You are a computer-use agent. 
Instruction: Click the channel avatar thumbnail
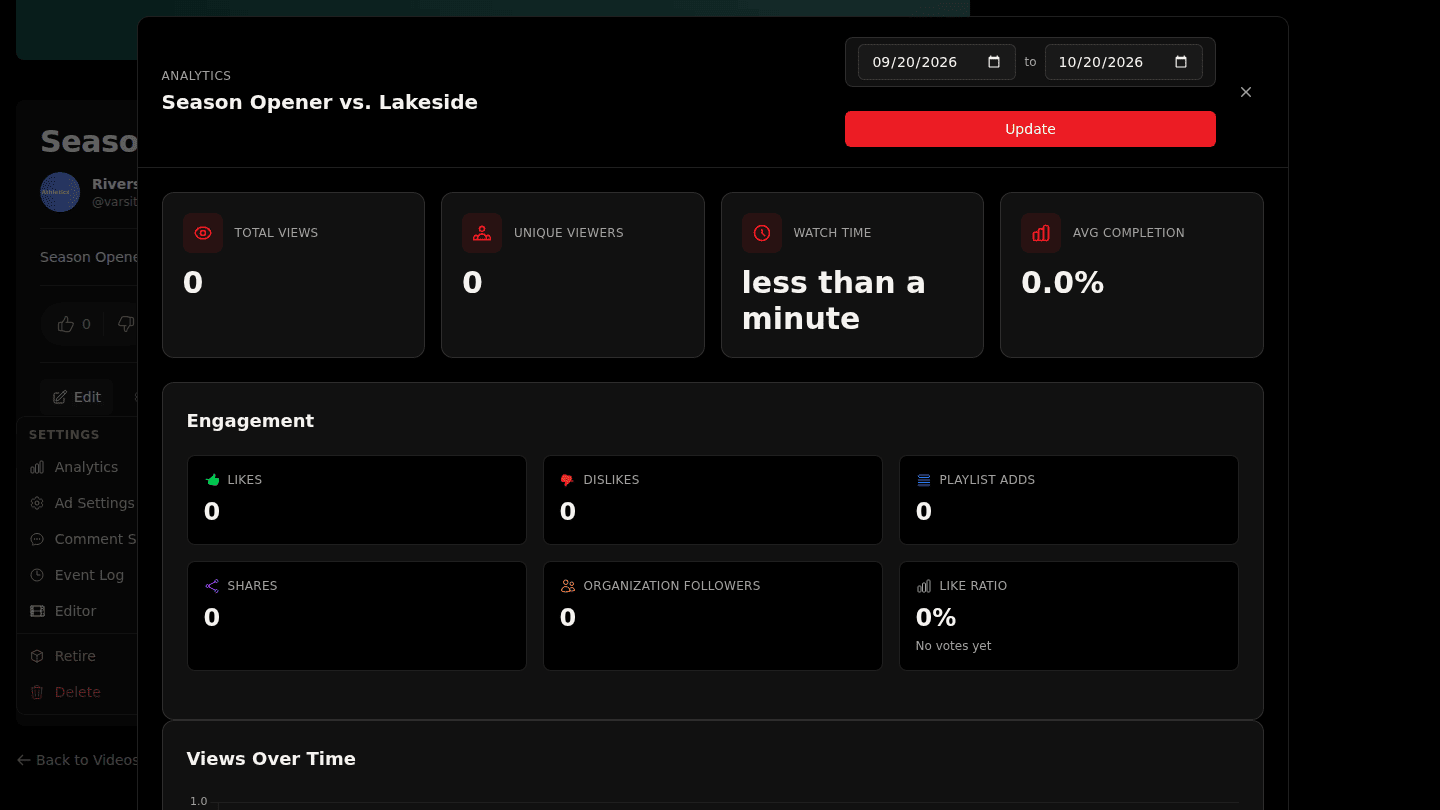(x=60, y=192)
